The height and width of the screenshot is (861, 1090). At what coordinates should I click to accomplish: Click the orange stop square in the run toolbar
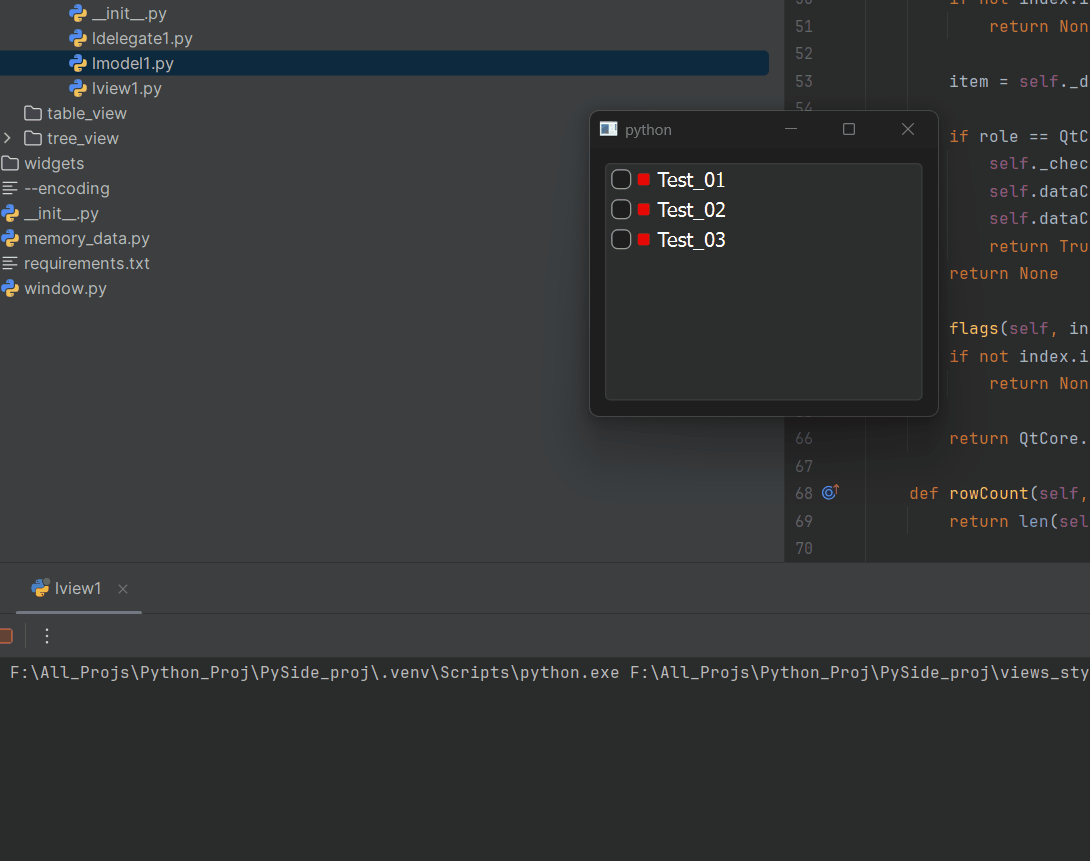[5, 635]
